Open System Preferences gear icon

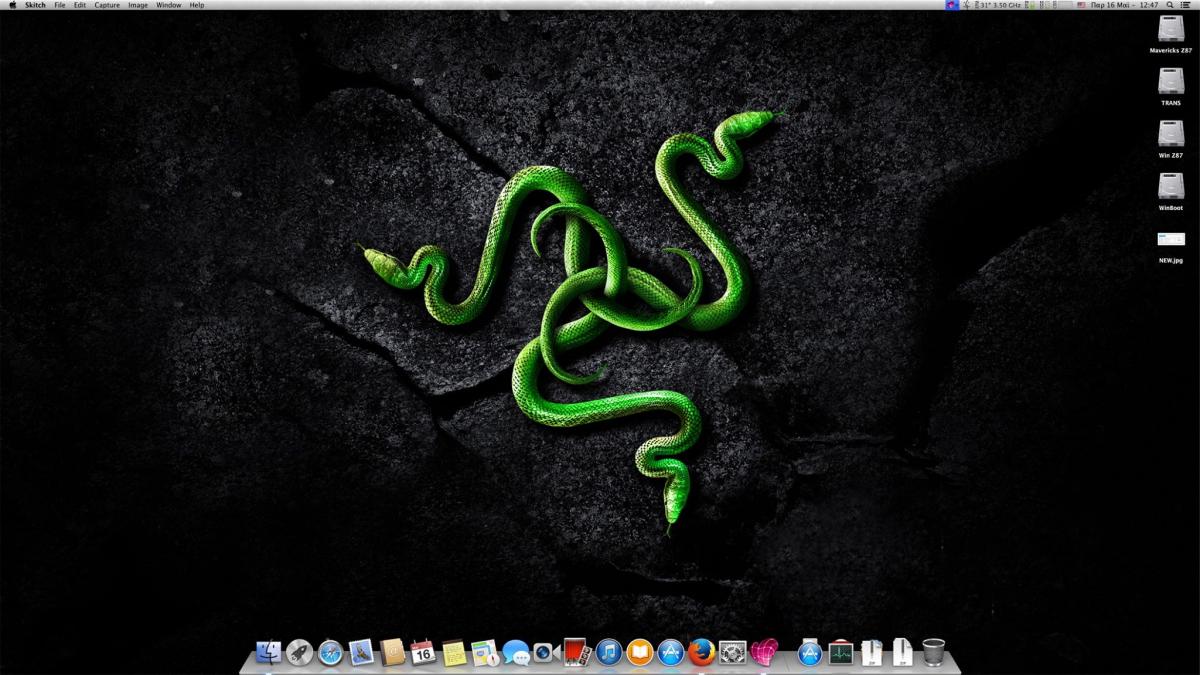pos(733,653)
